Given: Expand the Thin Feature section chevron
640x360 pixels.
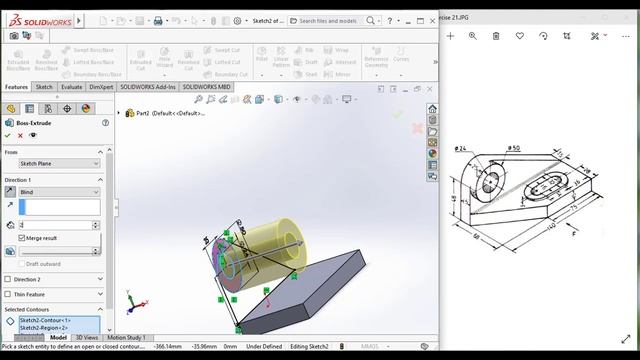Looking at the screenshot, I should [100, 294].
